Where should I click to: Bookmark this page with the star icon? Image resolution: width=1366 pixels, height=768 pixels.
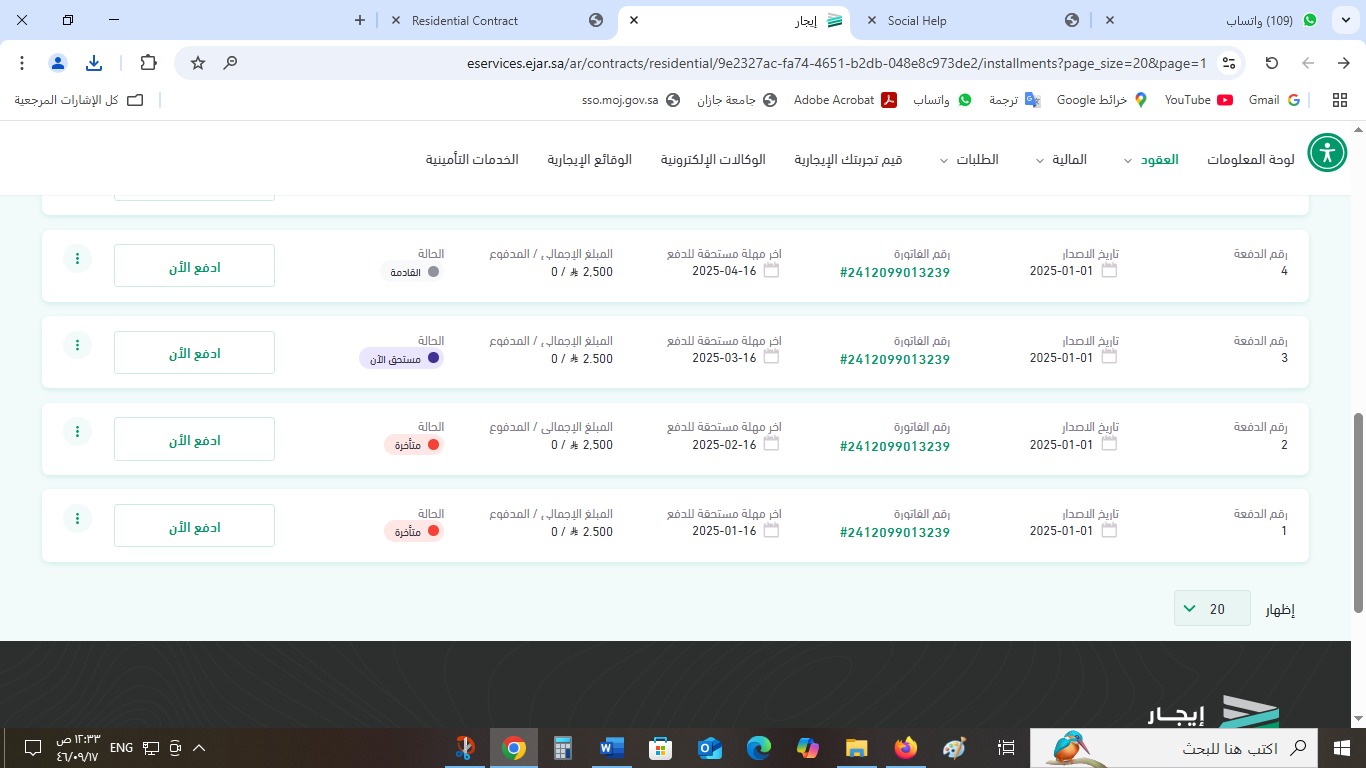tap(198, 63)
